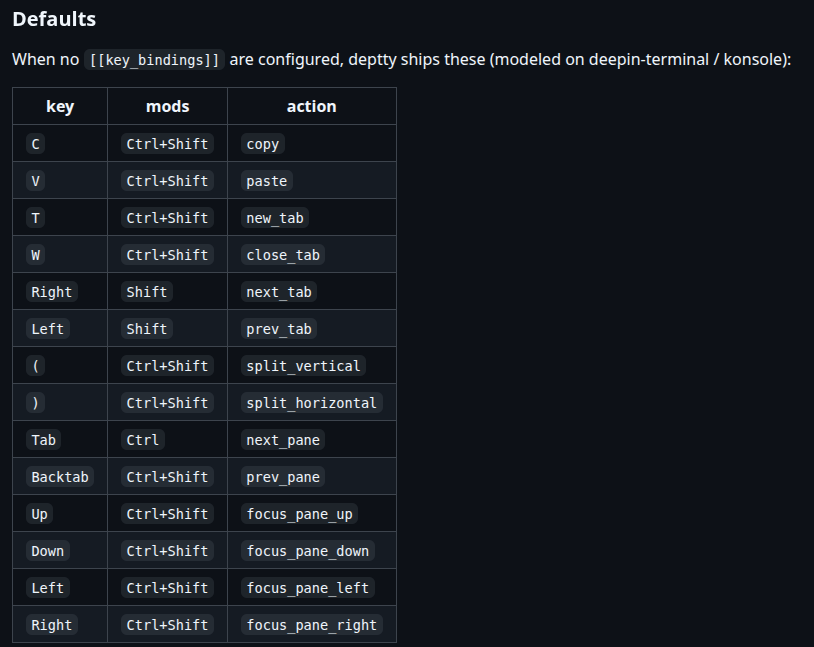Click the 'new_tab' action entry
The height and width of the screenshot is (647, 814).
coord(275,218)
